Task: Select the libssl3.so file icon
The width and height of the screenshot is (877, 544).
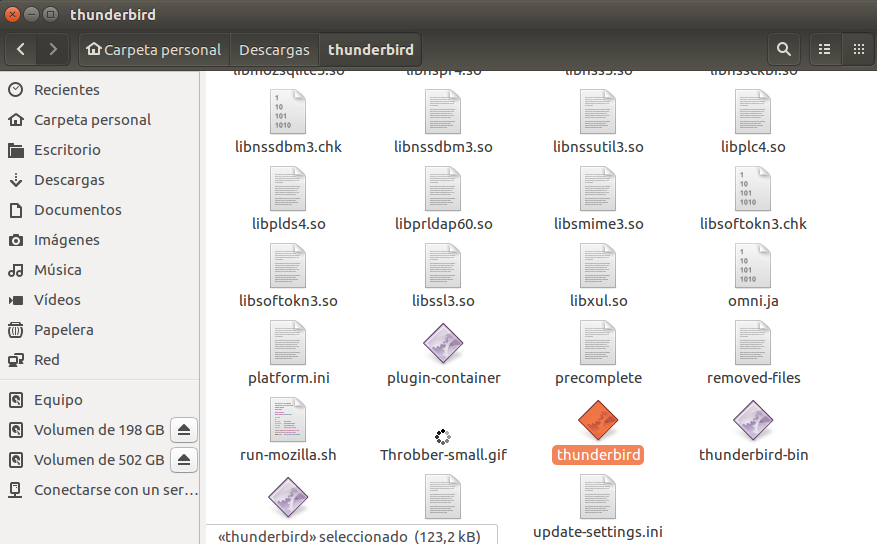Action: point(443,266)
